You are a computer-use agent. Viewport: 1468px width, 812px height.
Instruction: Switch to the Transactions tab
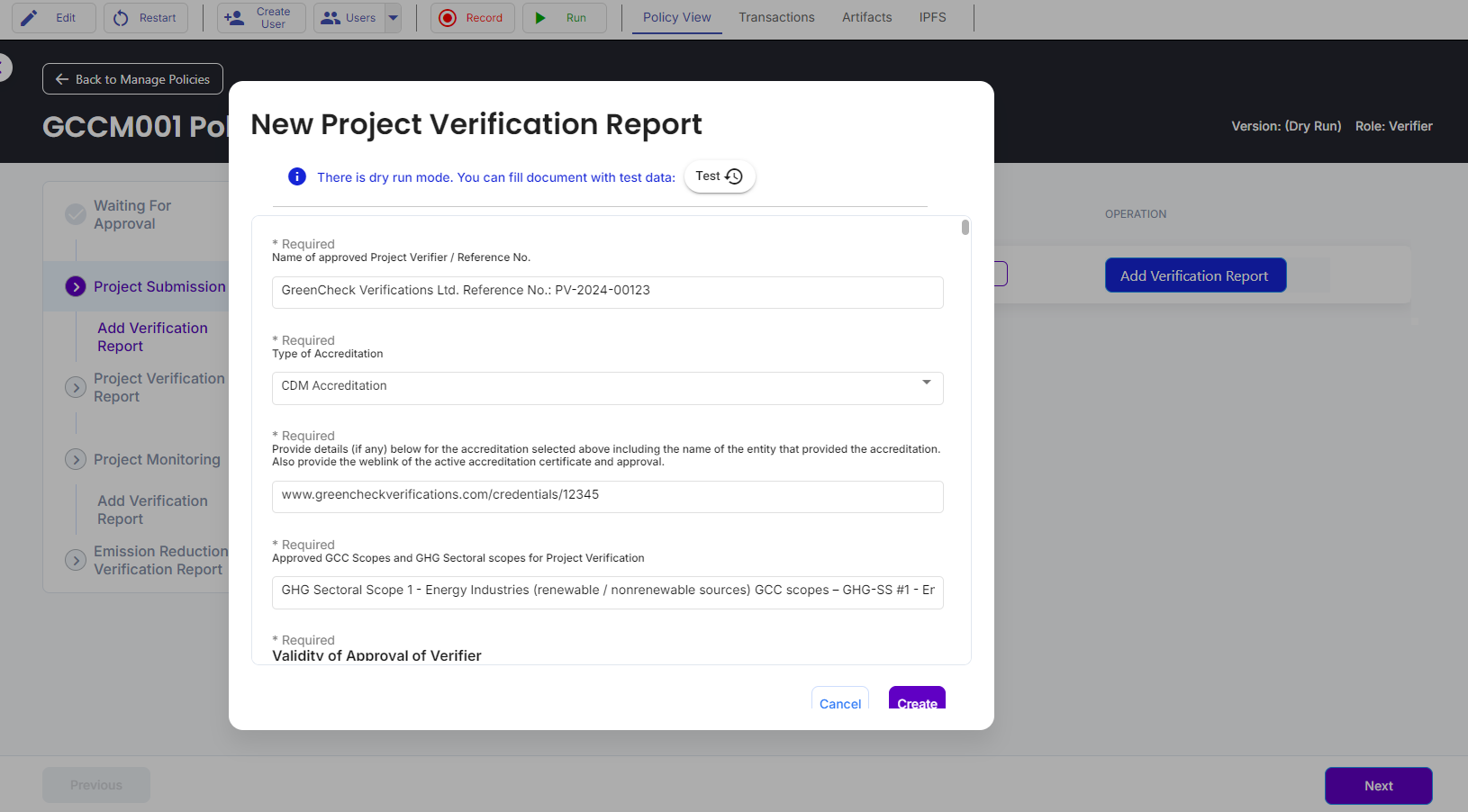pyautogui.click(x=776, y=17)
